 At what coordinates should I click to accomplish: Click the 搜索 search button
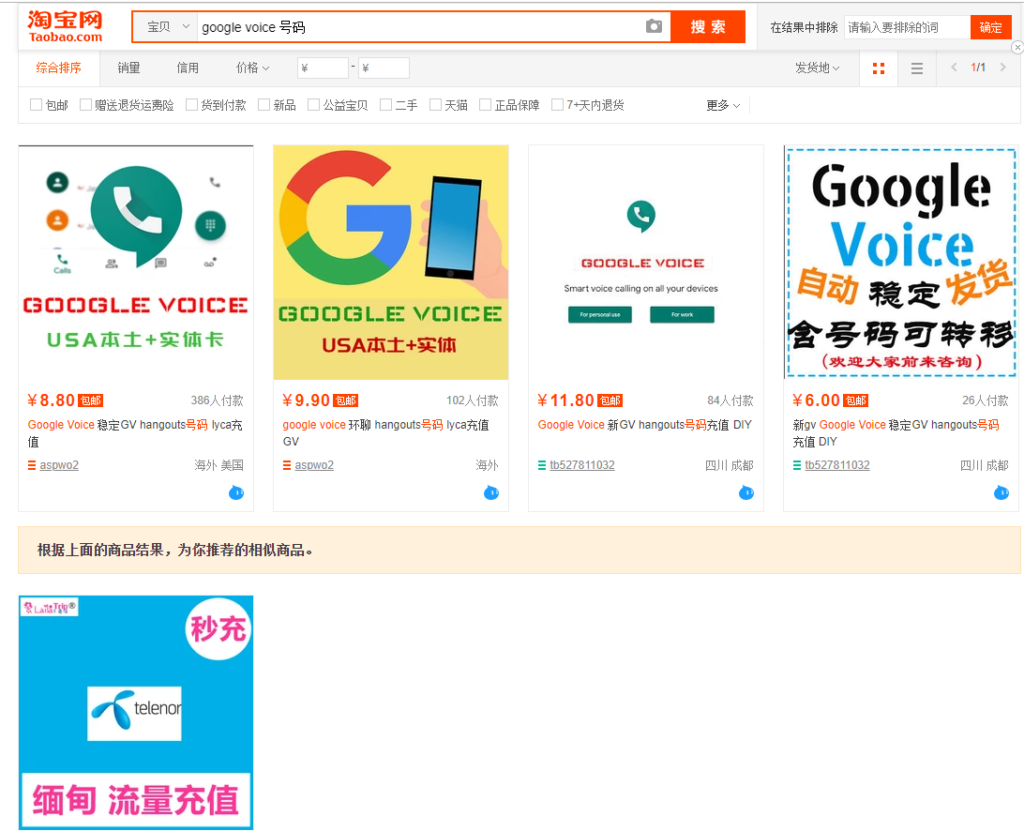pos(708,27)
